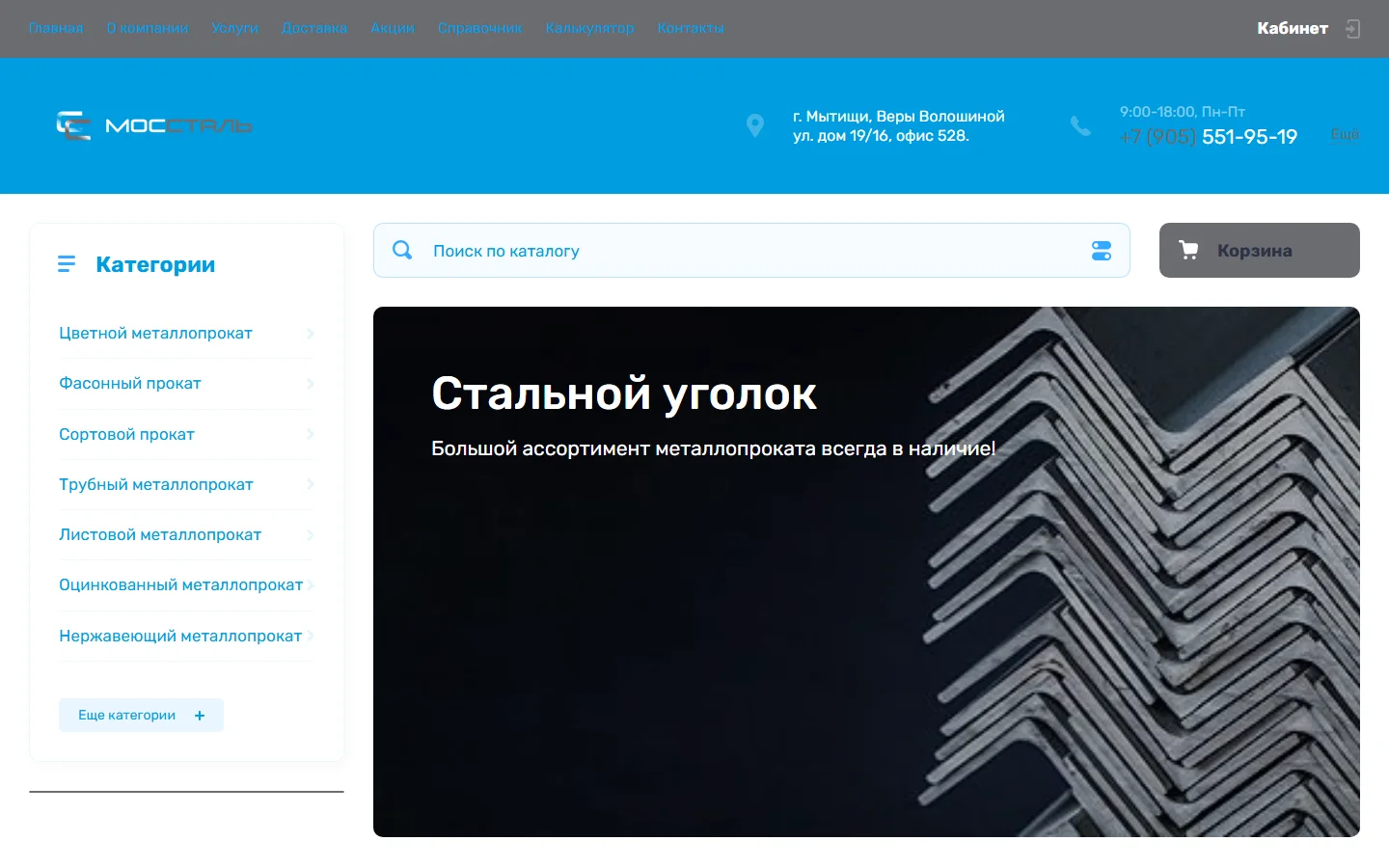Open Трубный металлопрокат category
Image resolution: width=1389 pixels, height=868 pixels.
(156, 484)
